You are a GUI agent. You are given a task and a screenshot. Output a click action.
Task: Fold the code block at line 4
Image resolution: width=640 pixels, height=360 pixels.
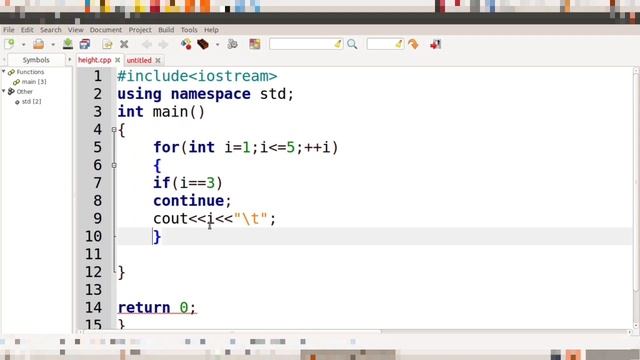pyautogui.click(x=114, y=130)
